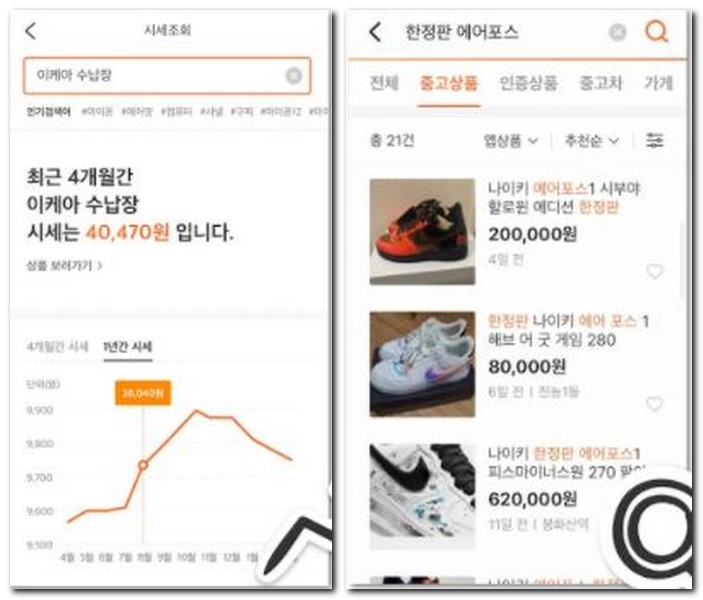Expand the 앱상품 dropdown
Viewport: 703px width, 600px height.
tap(510, 141)
